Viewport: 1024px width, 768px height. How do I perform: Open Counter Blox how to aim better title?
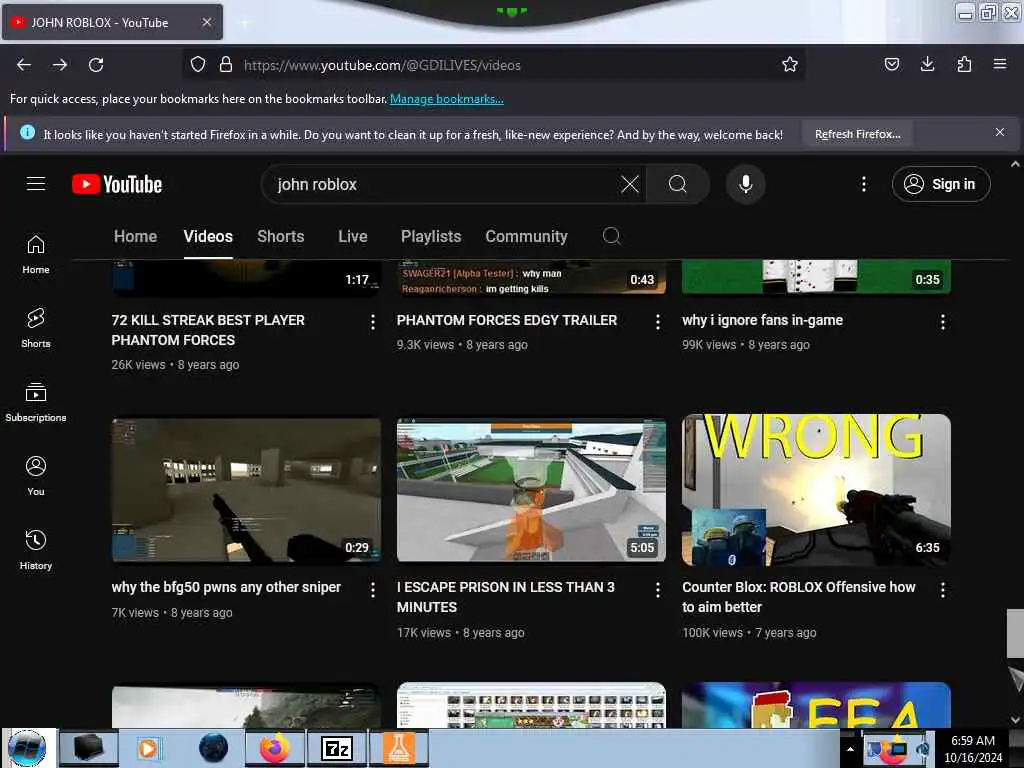[x=799, y=597]
